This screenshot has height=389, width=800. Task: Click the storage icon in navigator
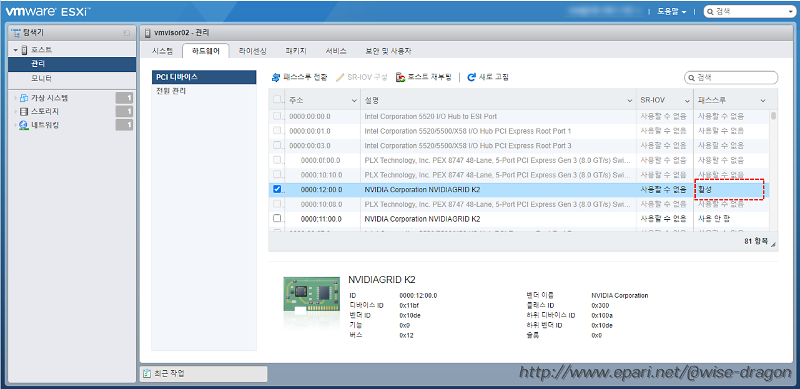23,111
